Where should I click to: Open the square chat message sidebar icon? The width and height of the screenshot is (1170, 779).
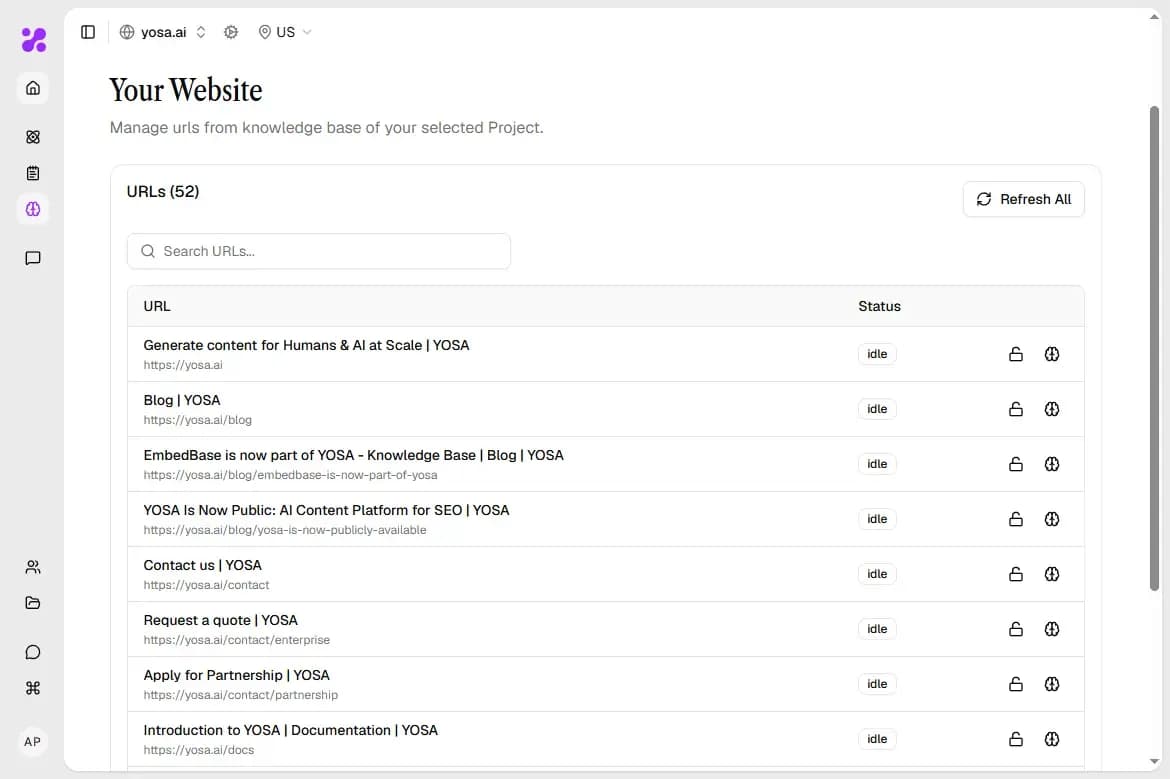click(x=33, y=258)
